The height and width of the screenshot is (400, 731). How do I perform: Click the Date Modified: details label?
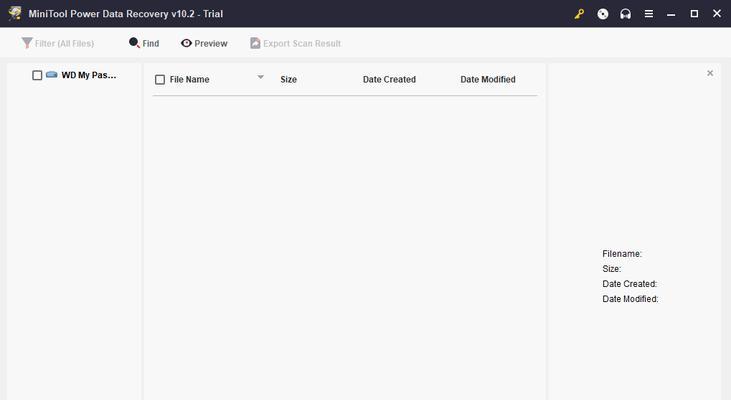[x=630, y=299]
